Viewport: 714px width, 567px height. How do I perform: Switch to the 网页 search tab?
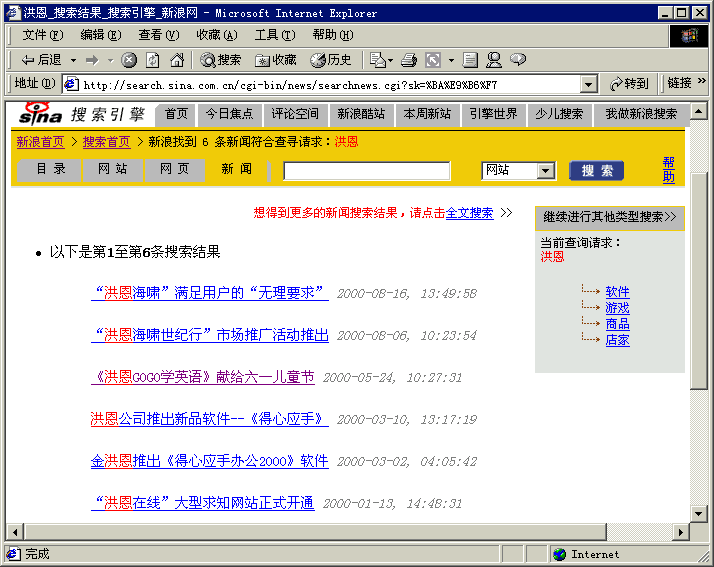click(174, 169)
